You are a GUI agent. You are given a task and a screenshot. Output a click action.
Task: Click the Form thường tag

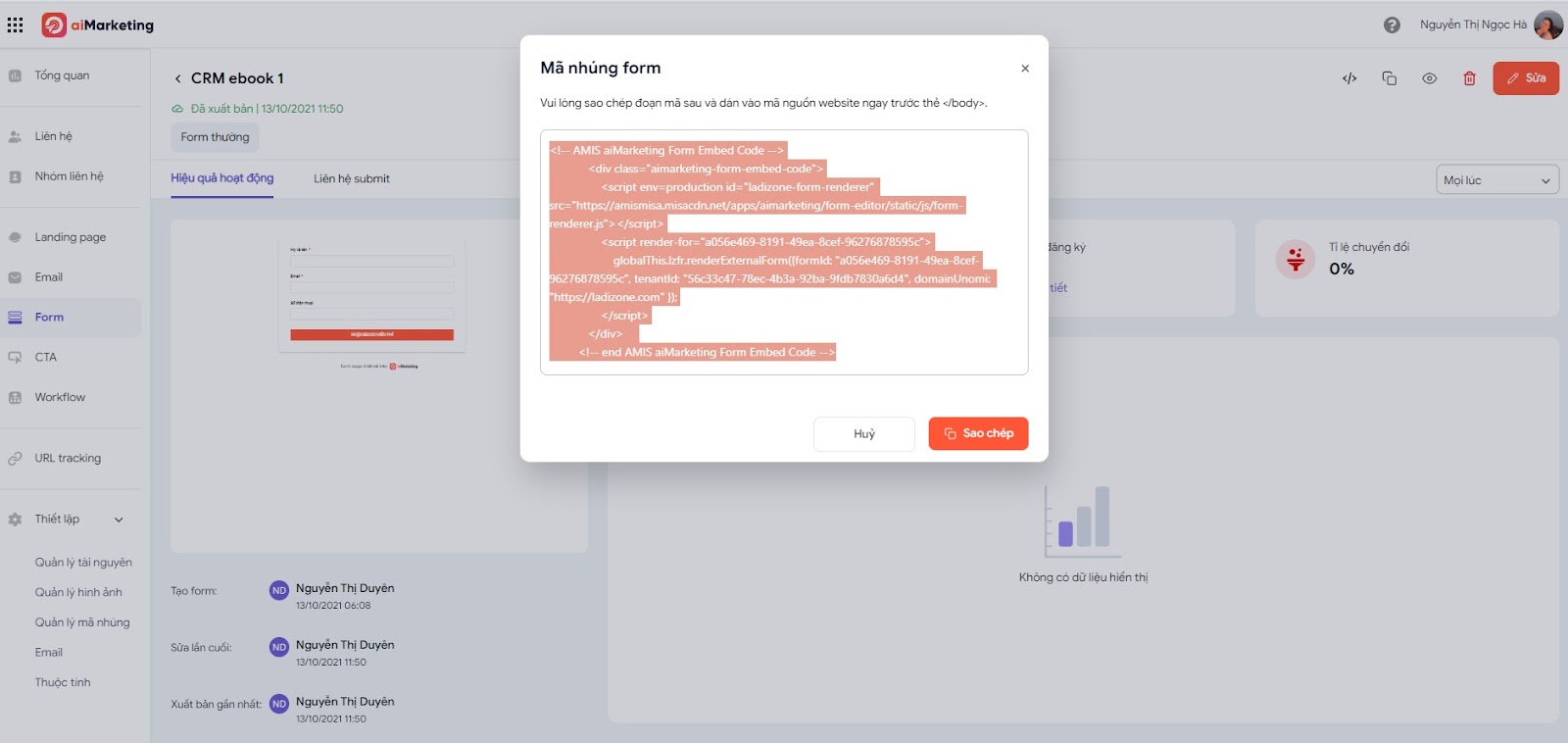215,137
